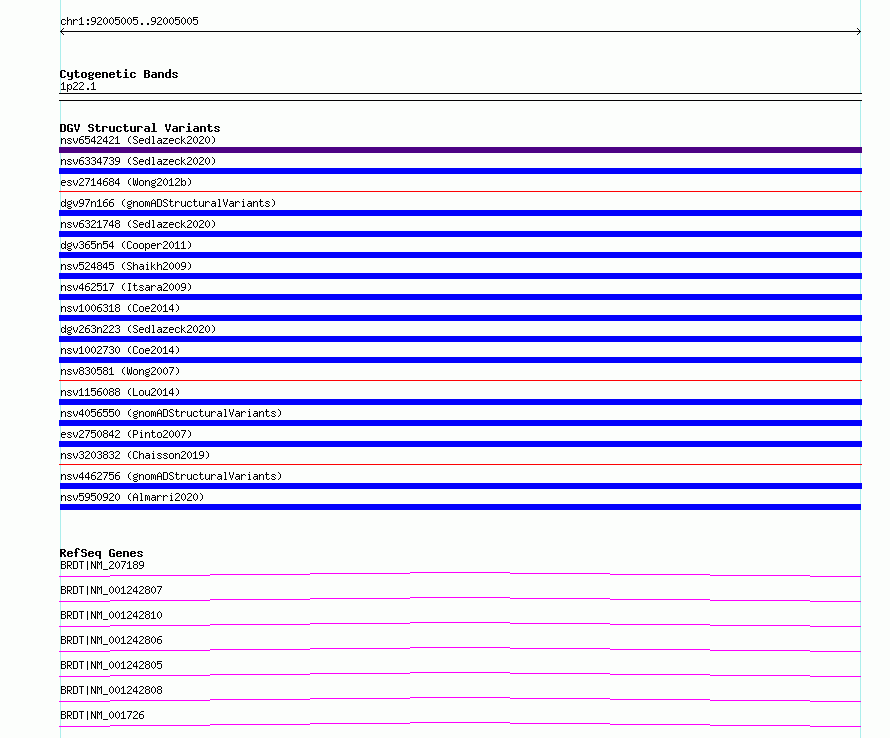Screen dimensions: 890x738
Task: Click the blue bar under dgv263n223
Action: click(x=460, y=339)
